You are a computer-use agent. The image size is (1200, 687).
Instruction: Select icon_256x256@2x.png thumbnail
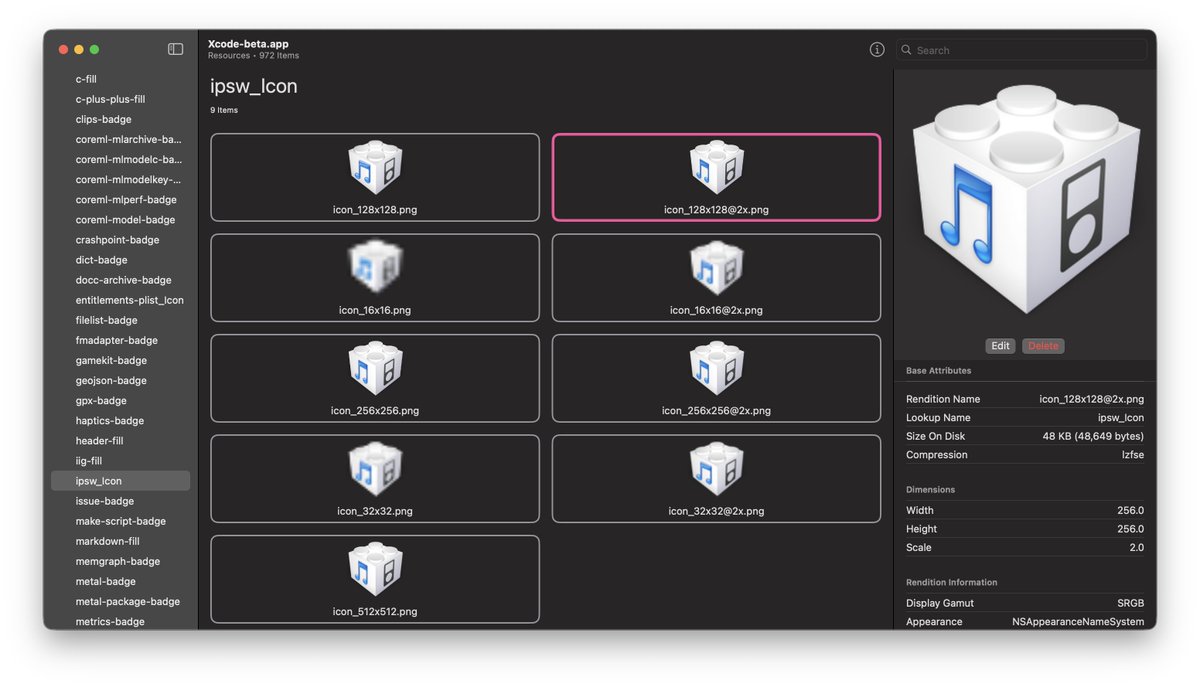[716, 378]
